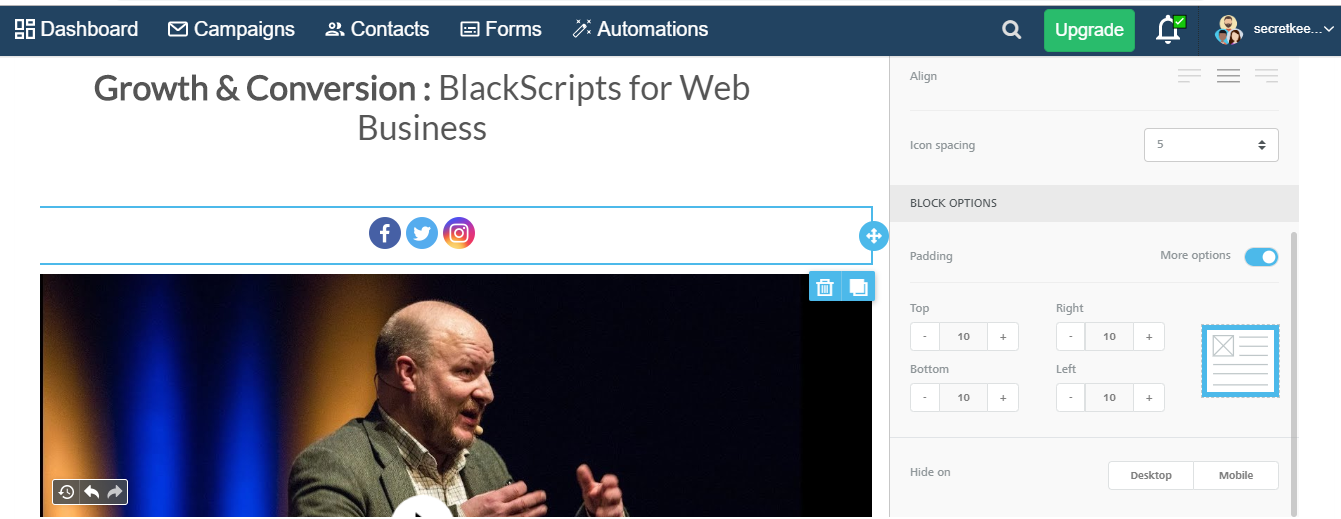Viewport: 1341px width, 519px height.
Task: Toggle the More options padding switch
Action: click(x=1261, y=257)
